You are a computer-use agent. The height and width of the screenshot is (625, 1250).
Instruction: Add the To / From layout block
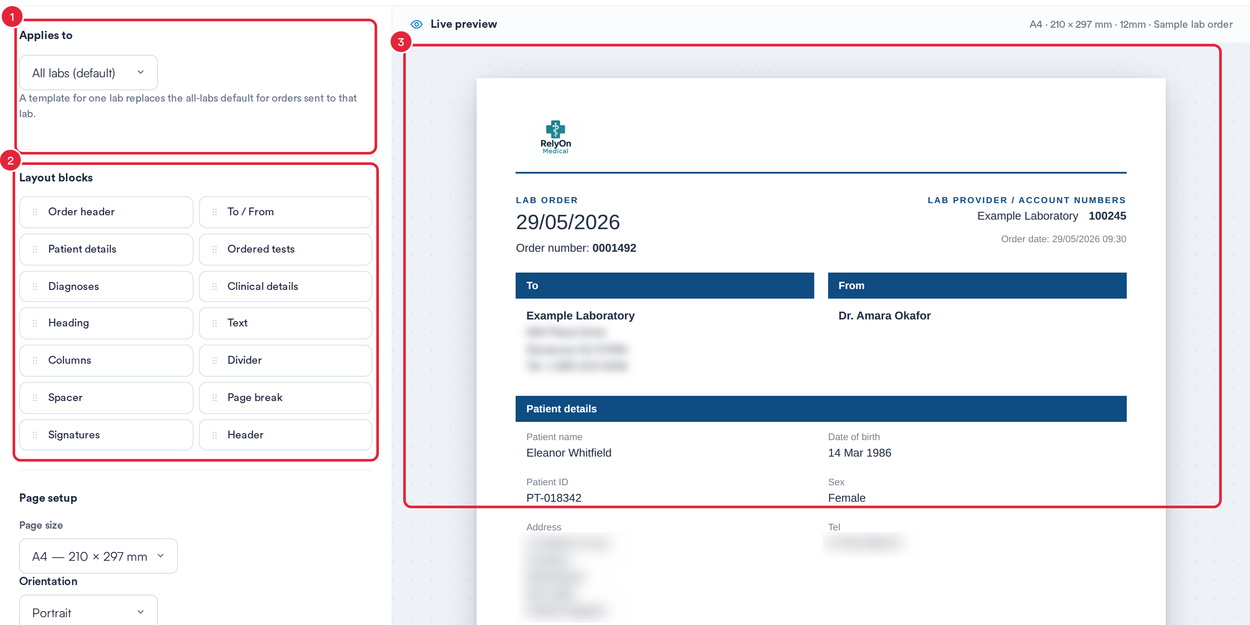(285, 212)
